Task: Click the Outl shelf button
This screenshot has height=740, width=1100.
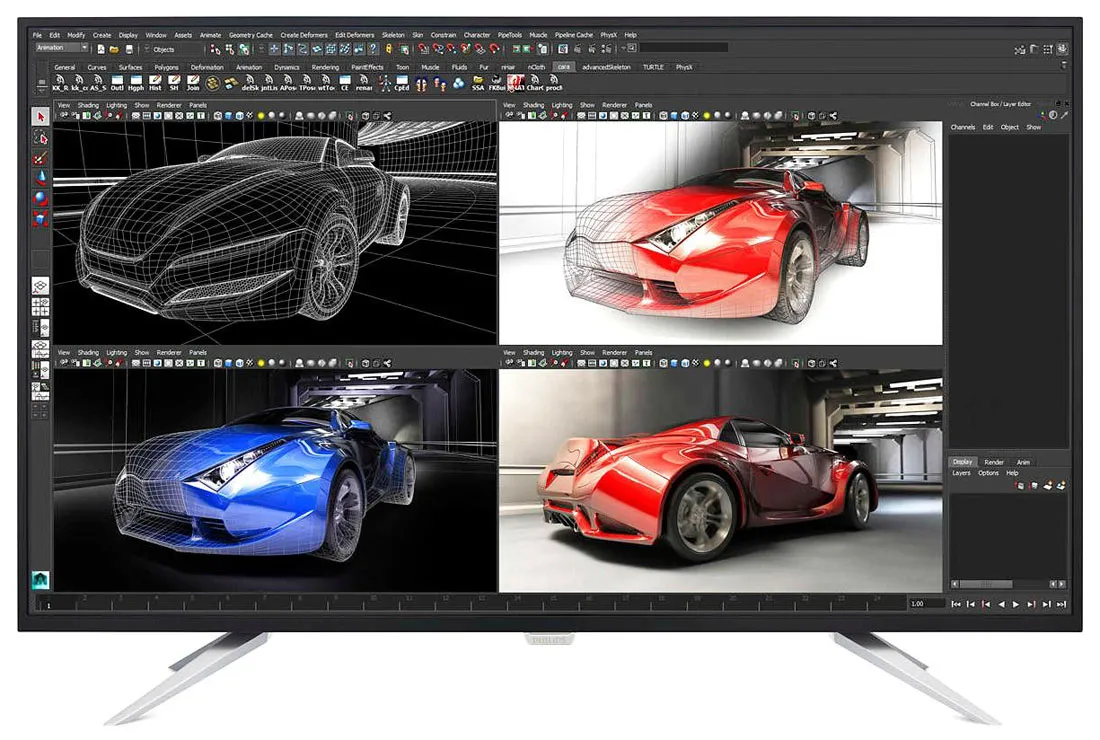Action: coord(117,83)
